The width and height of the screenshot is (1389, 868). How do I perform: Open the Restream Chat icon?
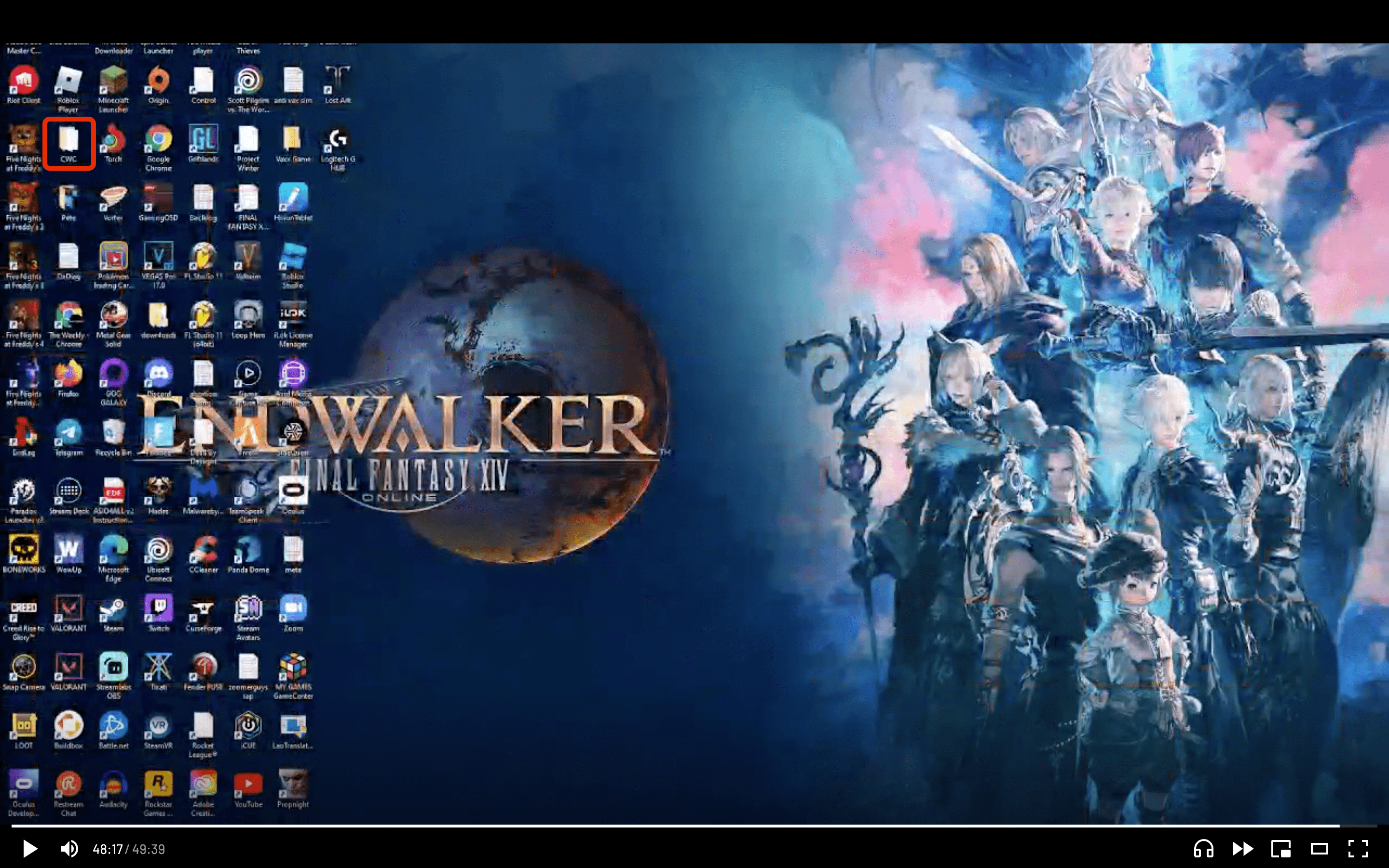[x=68, y=793]
